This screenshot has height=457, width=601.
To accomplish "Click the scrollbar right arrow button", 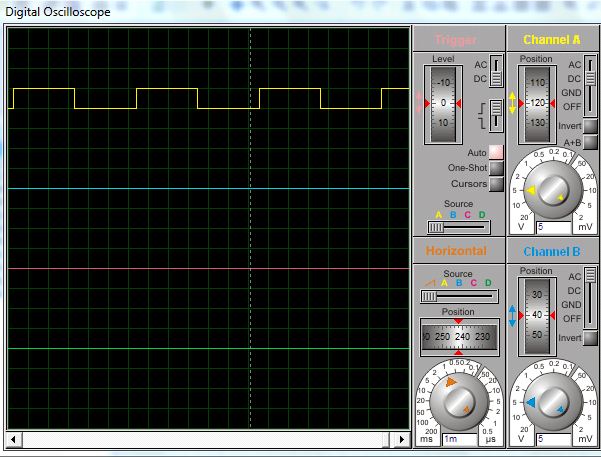I will tap(404, 439).
